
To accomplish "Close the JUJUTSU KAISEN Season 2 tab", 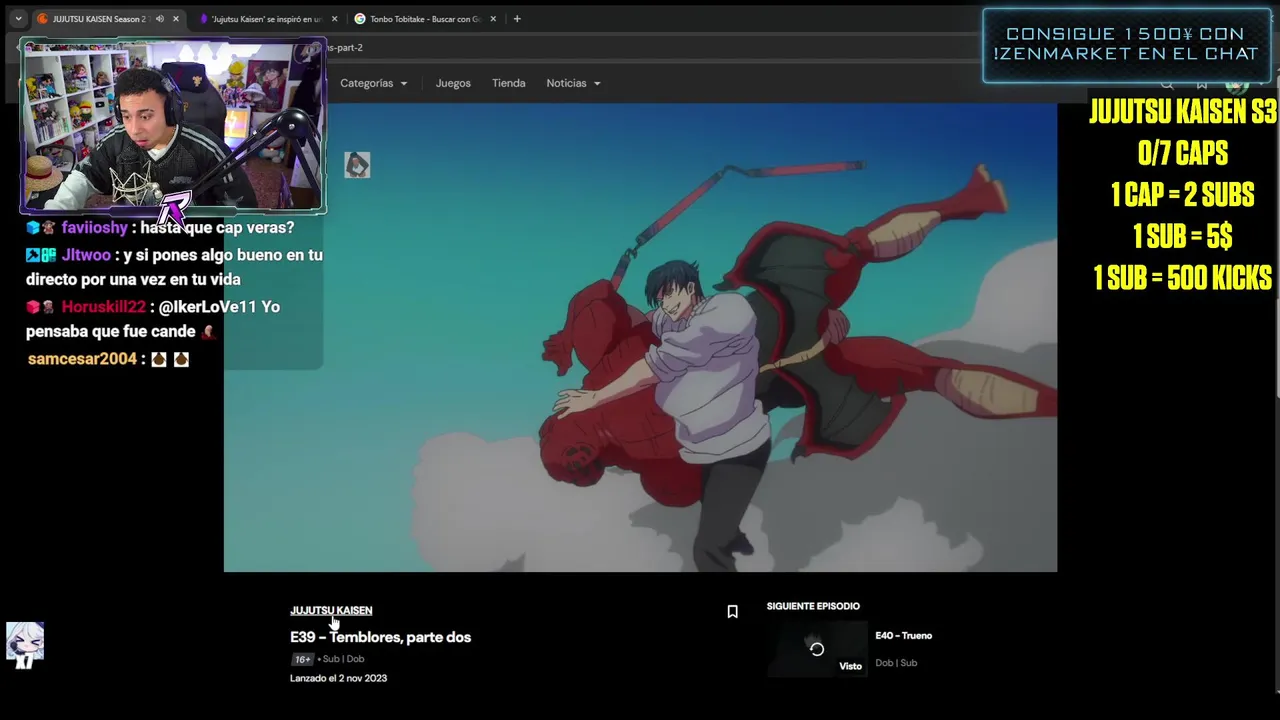I will (175, 19).
